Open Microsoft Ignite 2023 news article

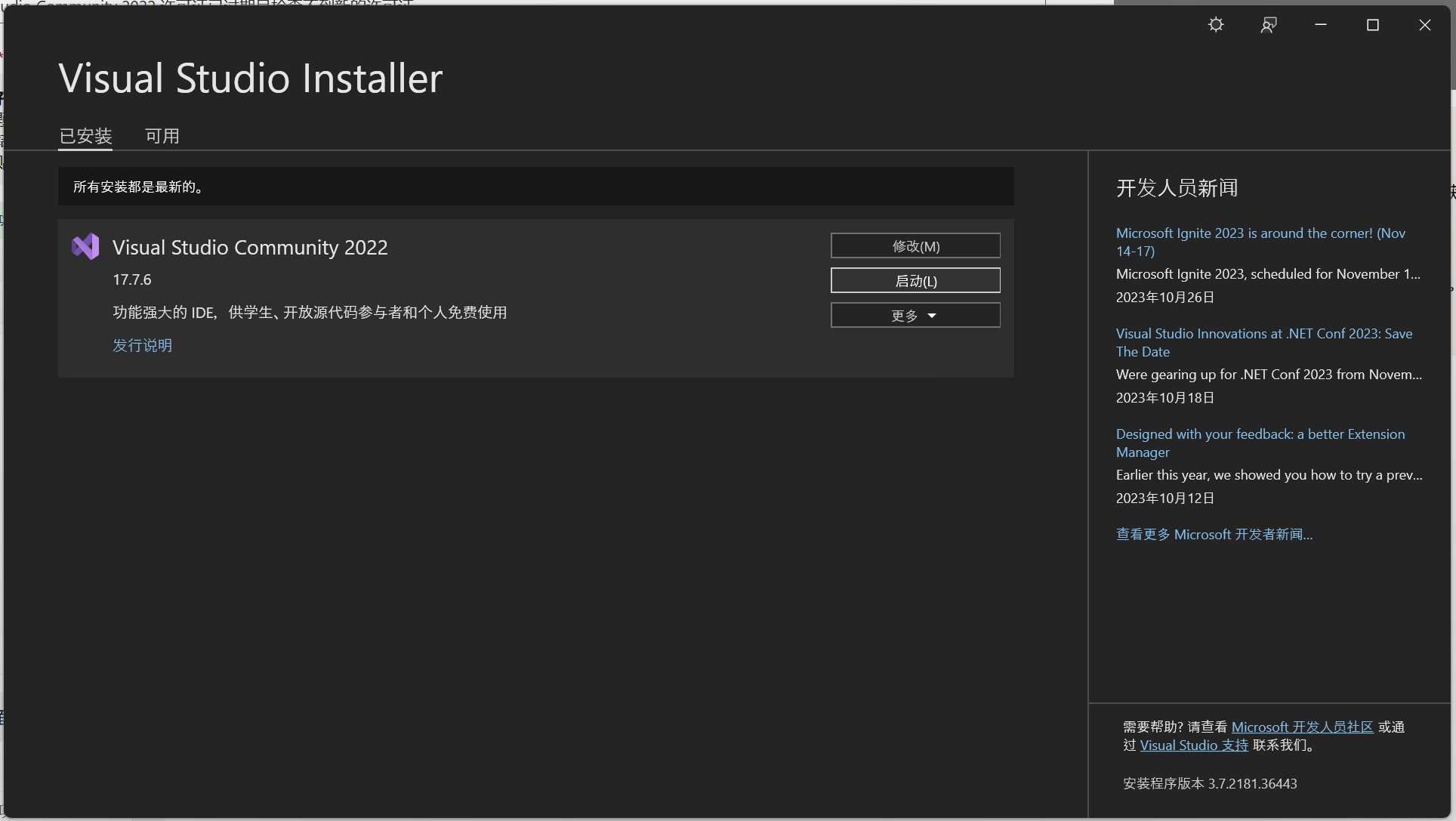pos(1260,242)
